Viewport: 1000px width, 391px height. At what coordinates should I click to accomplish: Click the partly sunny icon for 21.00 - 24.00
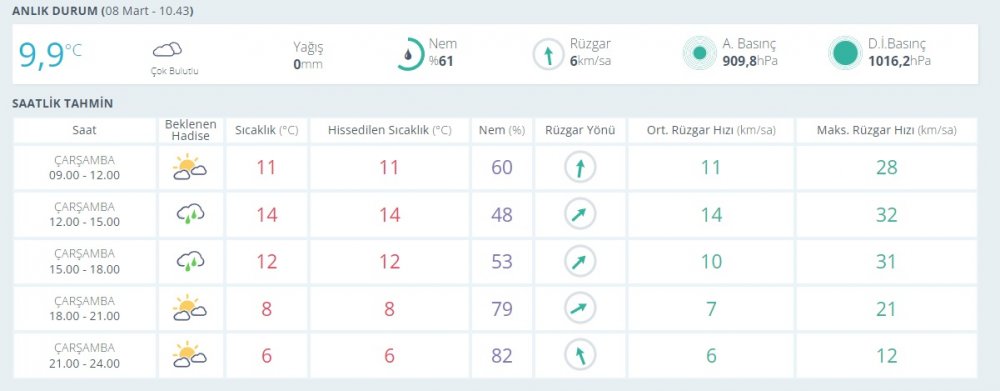click(190, 355)
